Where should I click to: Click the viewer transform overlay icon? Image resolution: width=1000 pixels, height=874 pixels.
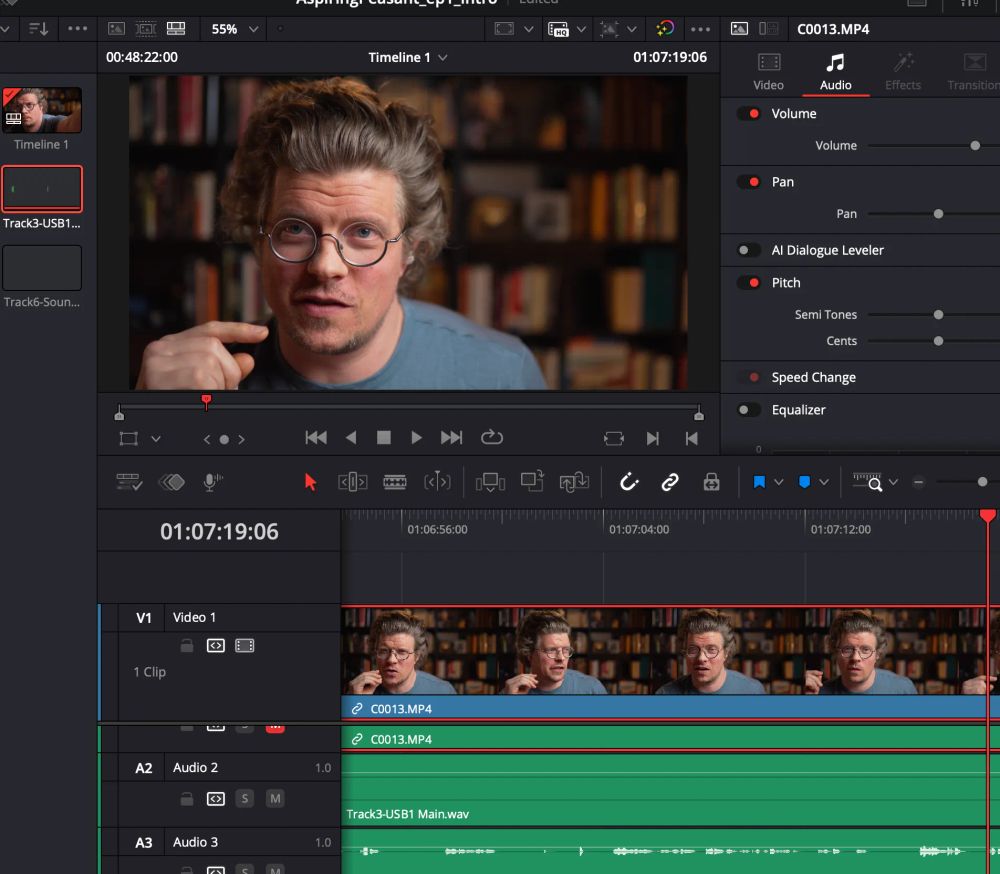pyautogui.click(x=129, y=439)
